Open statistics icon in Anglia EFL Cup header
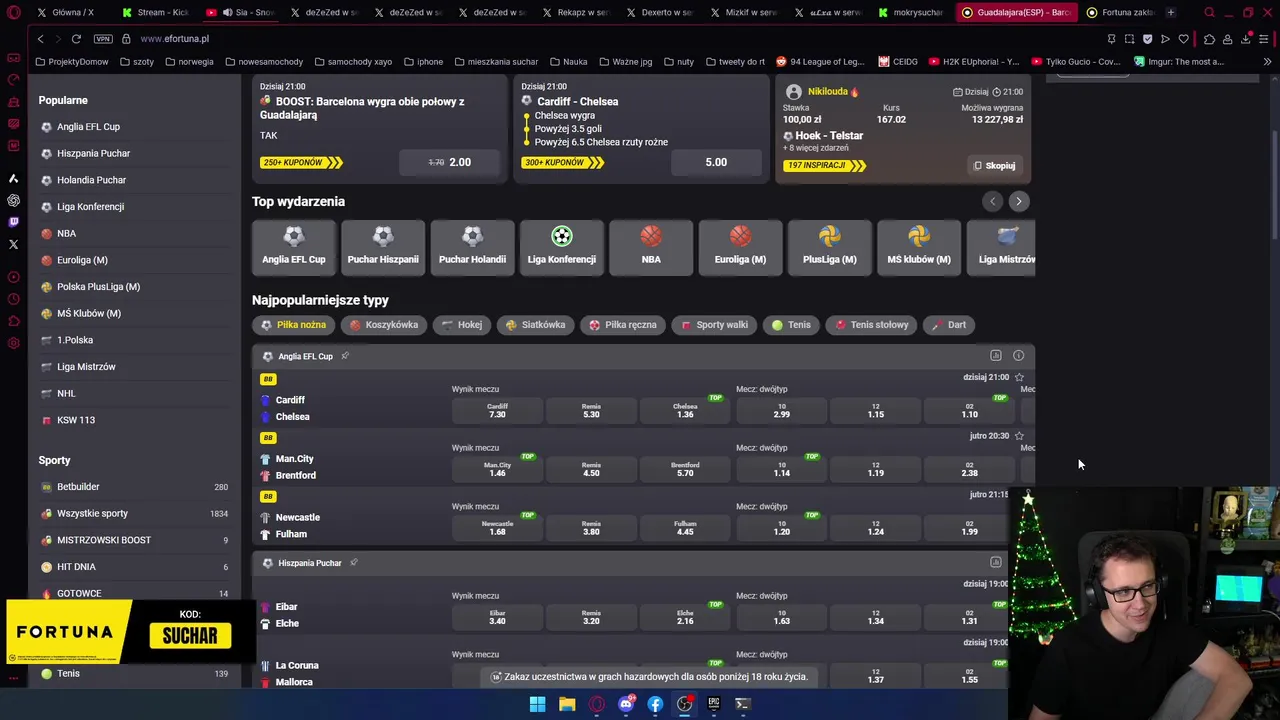The width and height of the screenshot is (1280, 720). 996,356
